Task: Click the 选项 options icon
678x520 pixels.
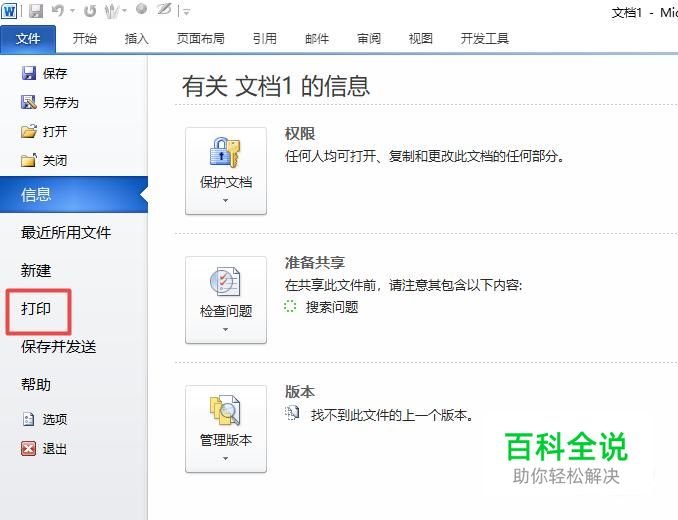Action: (28, 419)
